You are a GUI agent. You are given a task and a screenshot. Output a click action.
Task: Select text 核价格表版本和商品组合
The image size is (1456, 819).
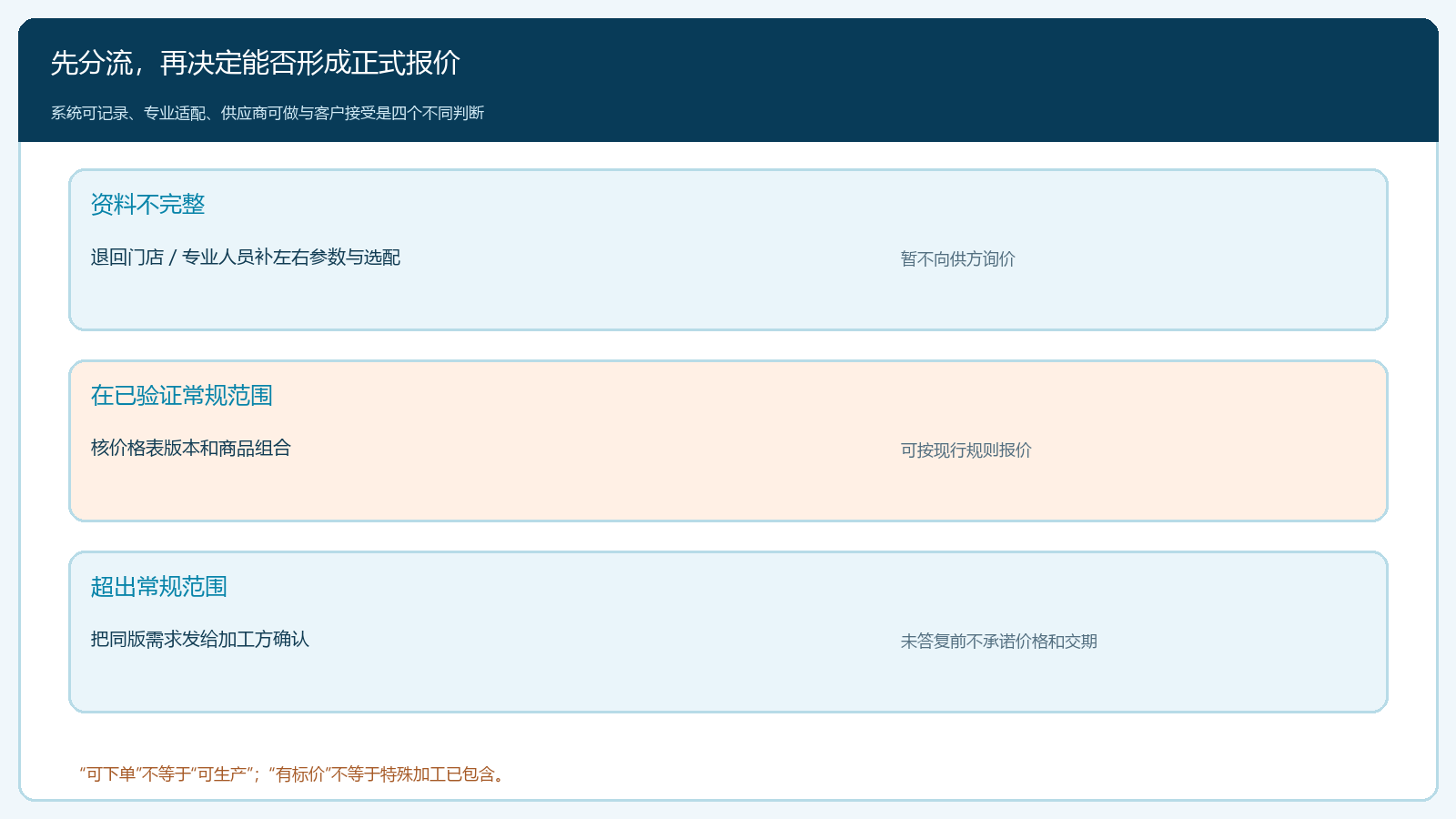[191, 449]
